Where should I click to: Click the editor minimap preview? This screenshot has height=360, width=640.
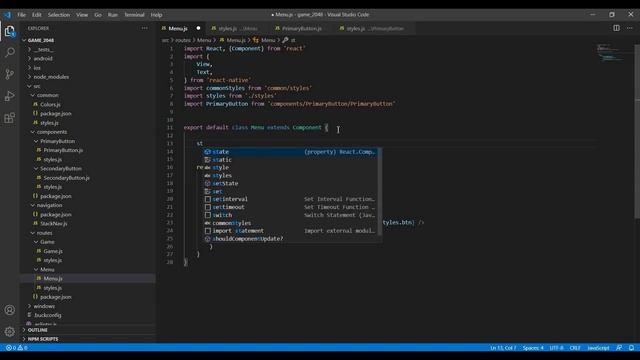(x=611, y=53)
